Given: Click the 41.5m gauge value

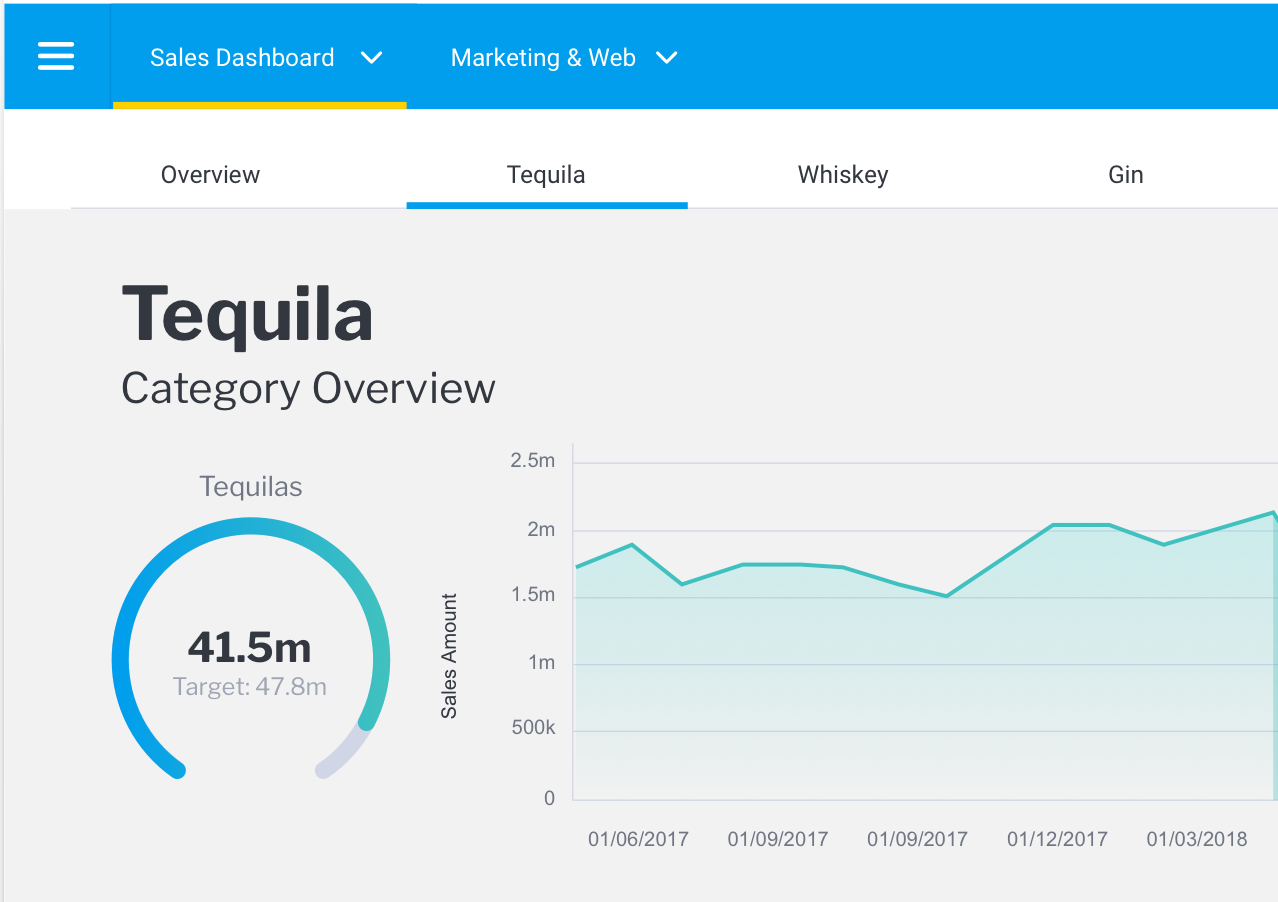Looking at the screenshot, I should 249,648.
